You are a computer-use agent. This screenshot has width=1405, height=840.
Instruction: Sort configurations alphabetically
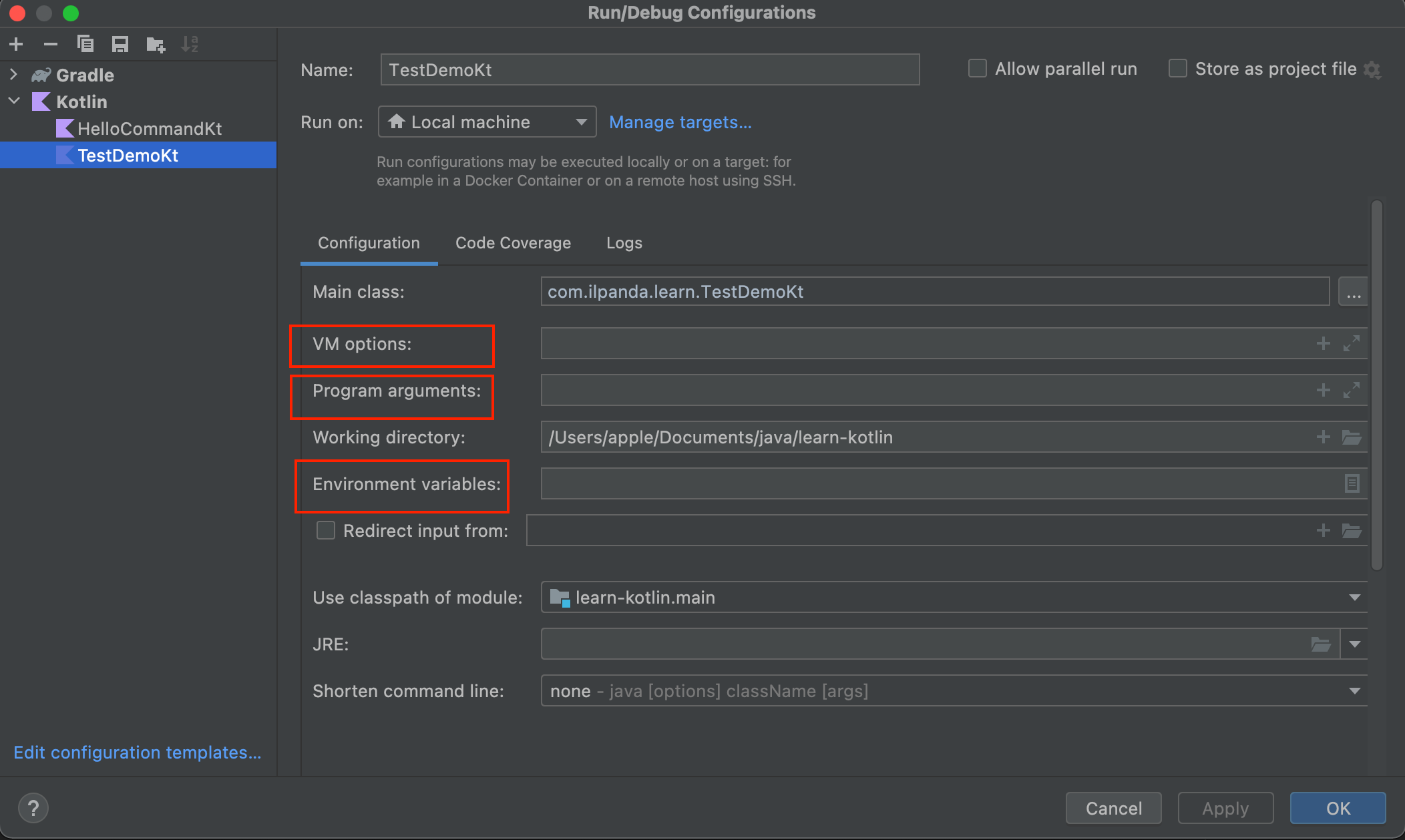point(190,45)
